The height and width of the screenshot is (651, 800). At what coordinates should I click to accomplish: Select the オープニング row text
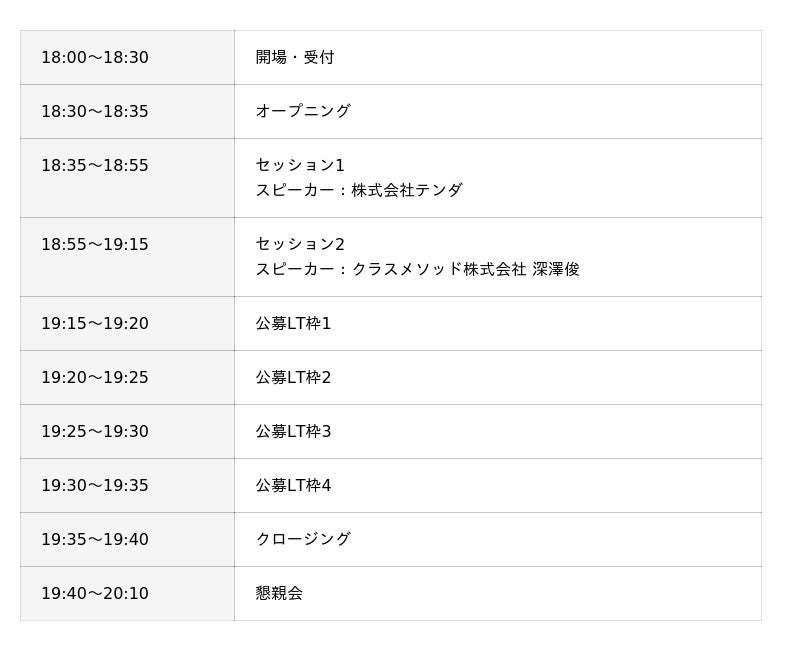(303, 112)
